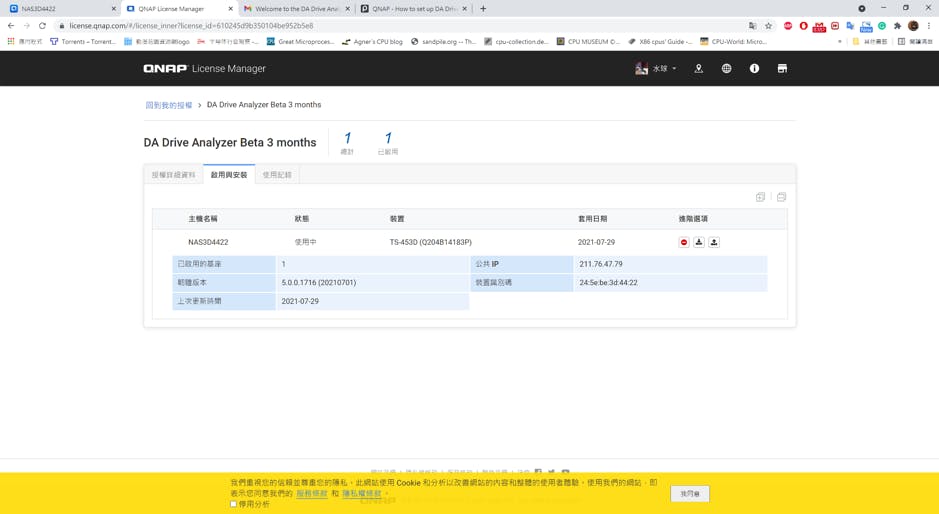This screenshot has height=514, width=939.
Task: Click the browser address bar
Action: pos(400,26)
